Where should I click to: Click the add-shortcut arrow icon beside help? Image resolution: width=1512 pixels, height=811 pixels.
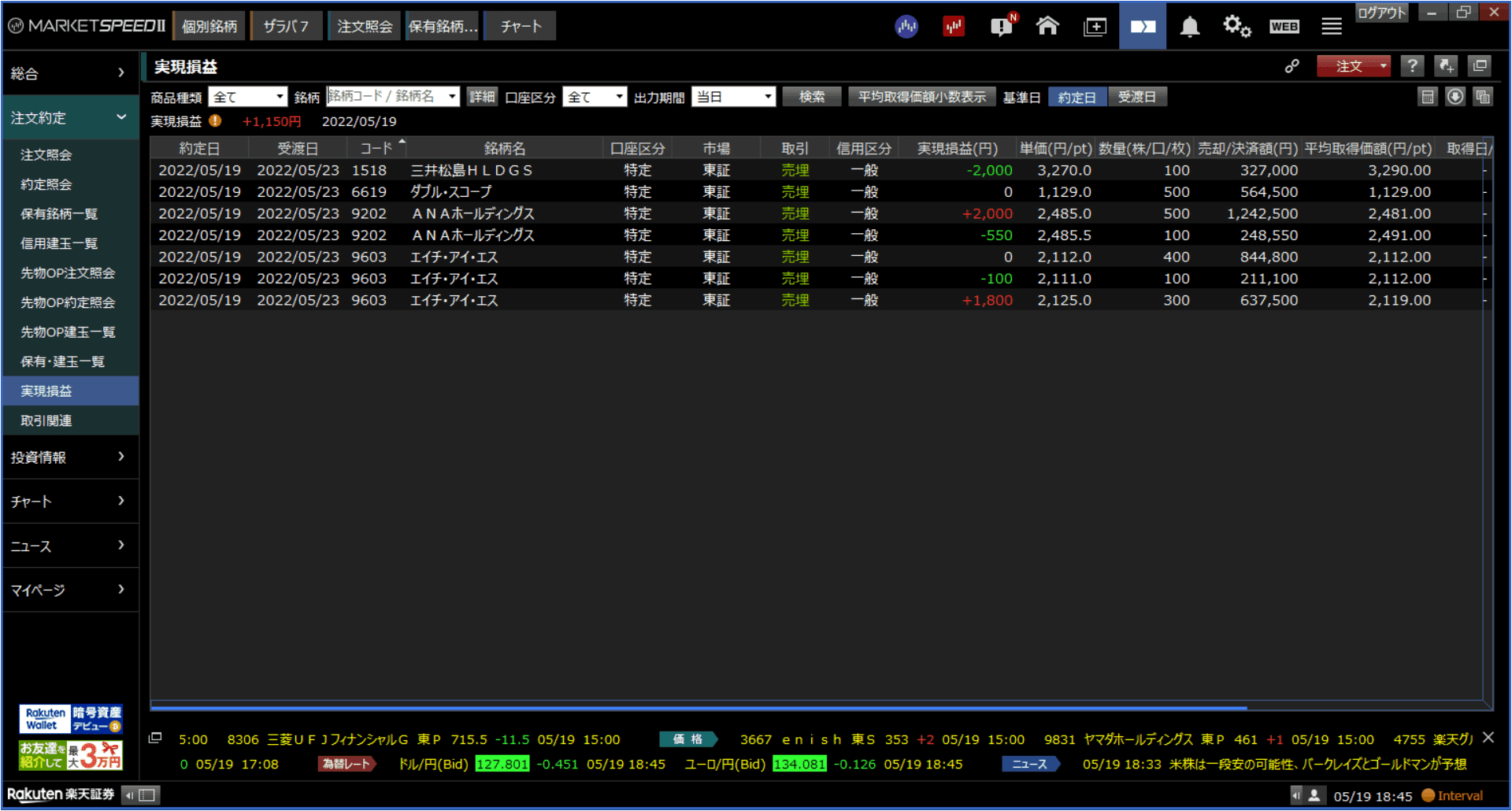[1446, 66]
